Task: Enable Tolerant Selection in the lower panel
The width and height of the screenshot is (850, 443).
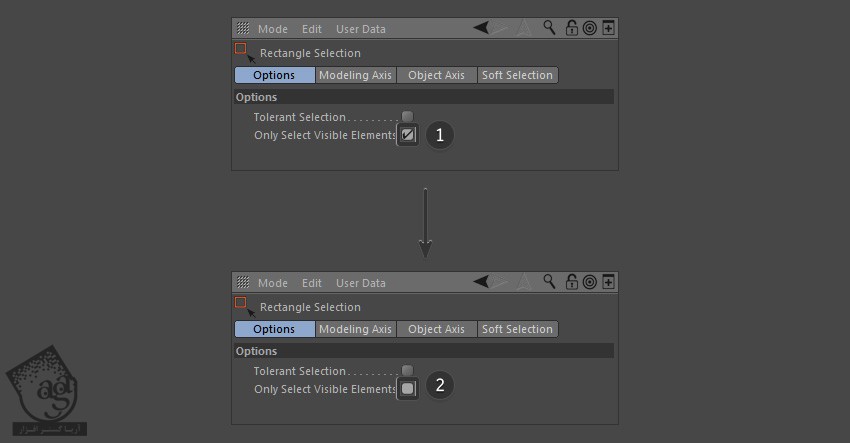Action: pyautogui.click(x=407, y=371)
